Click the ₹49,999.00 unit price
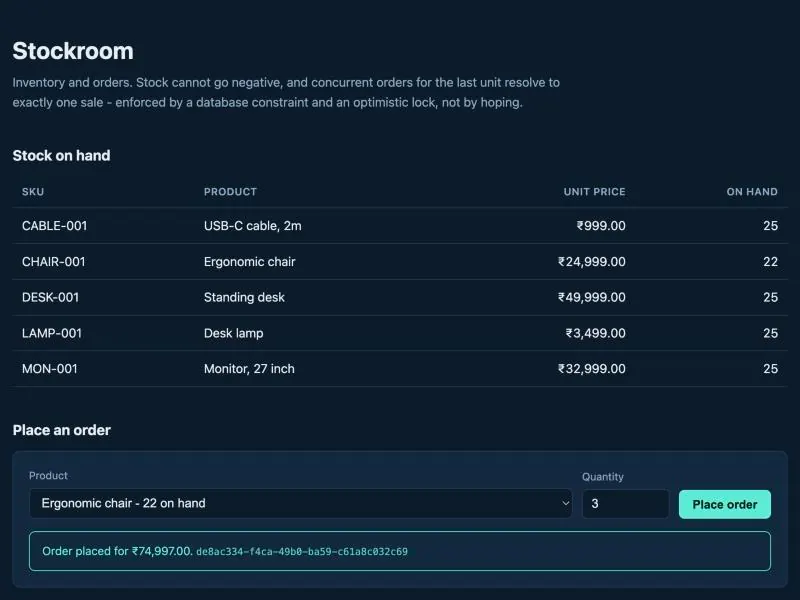 pos(592,297)
